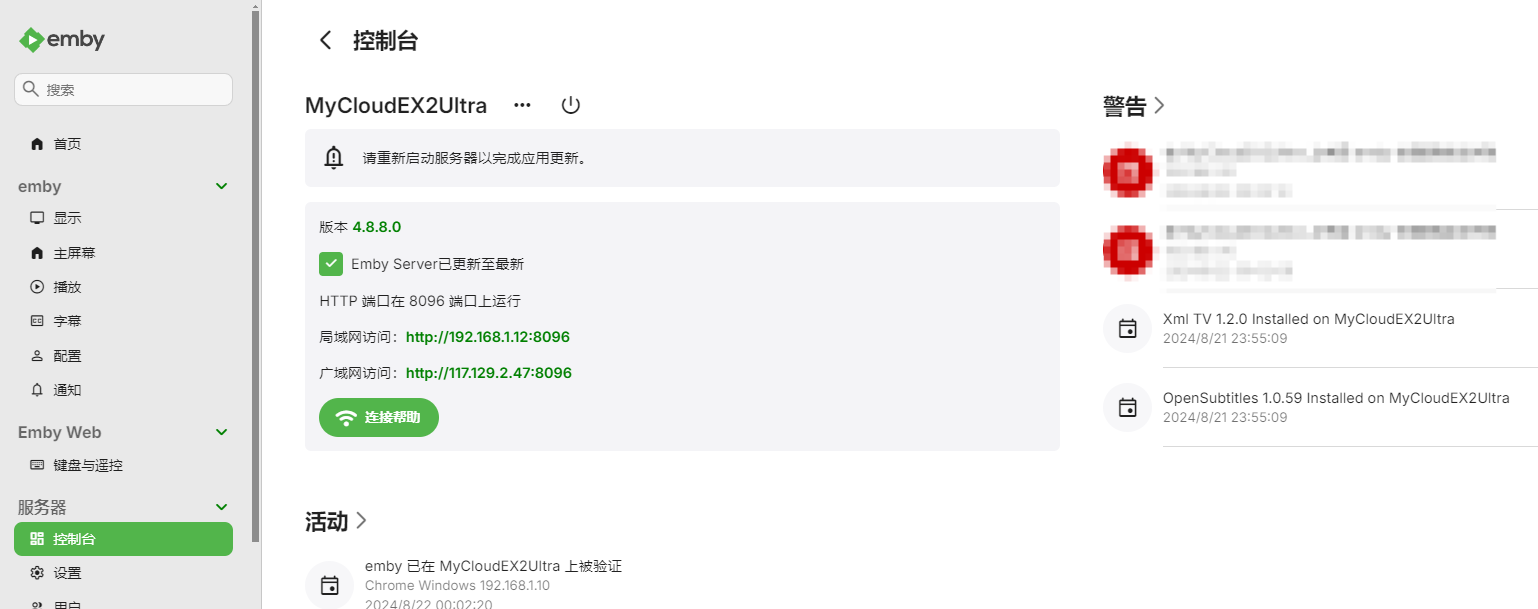This screenshot has height=609, width=1538.
Task: Open the LAN link http://192.168.1.12:8096
Action: pos(488,337)
